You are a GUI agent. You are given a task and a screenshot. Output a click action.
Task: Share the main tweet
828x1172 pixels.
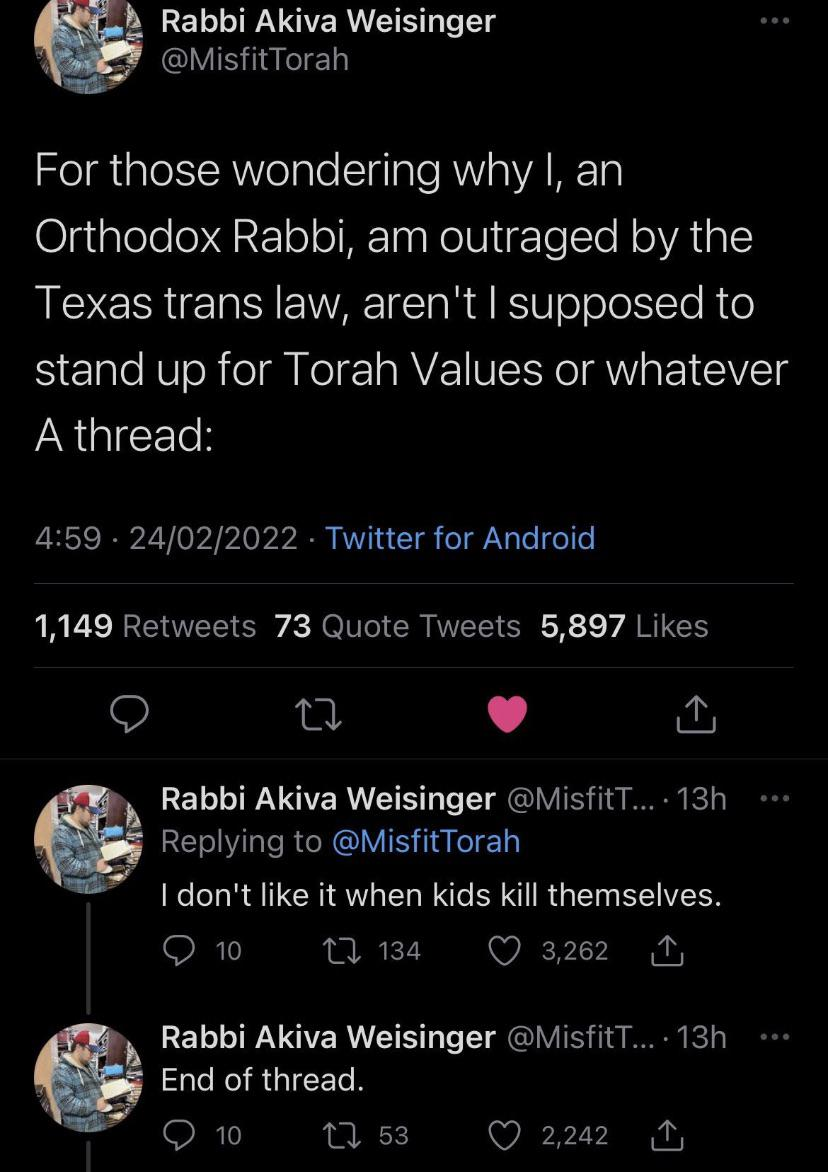[x=697, y=713]
